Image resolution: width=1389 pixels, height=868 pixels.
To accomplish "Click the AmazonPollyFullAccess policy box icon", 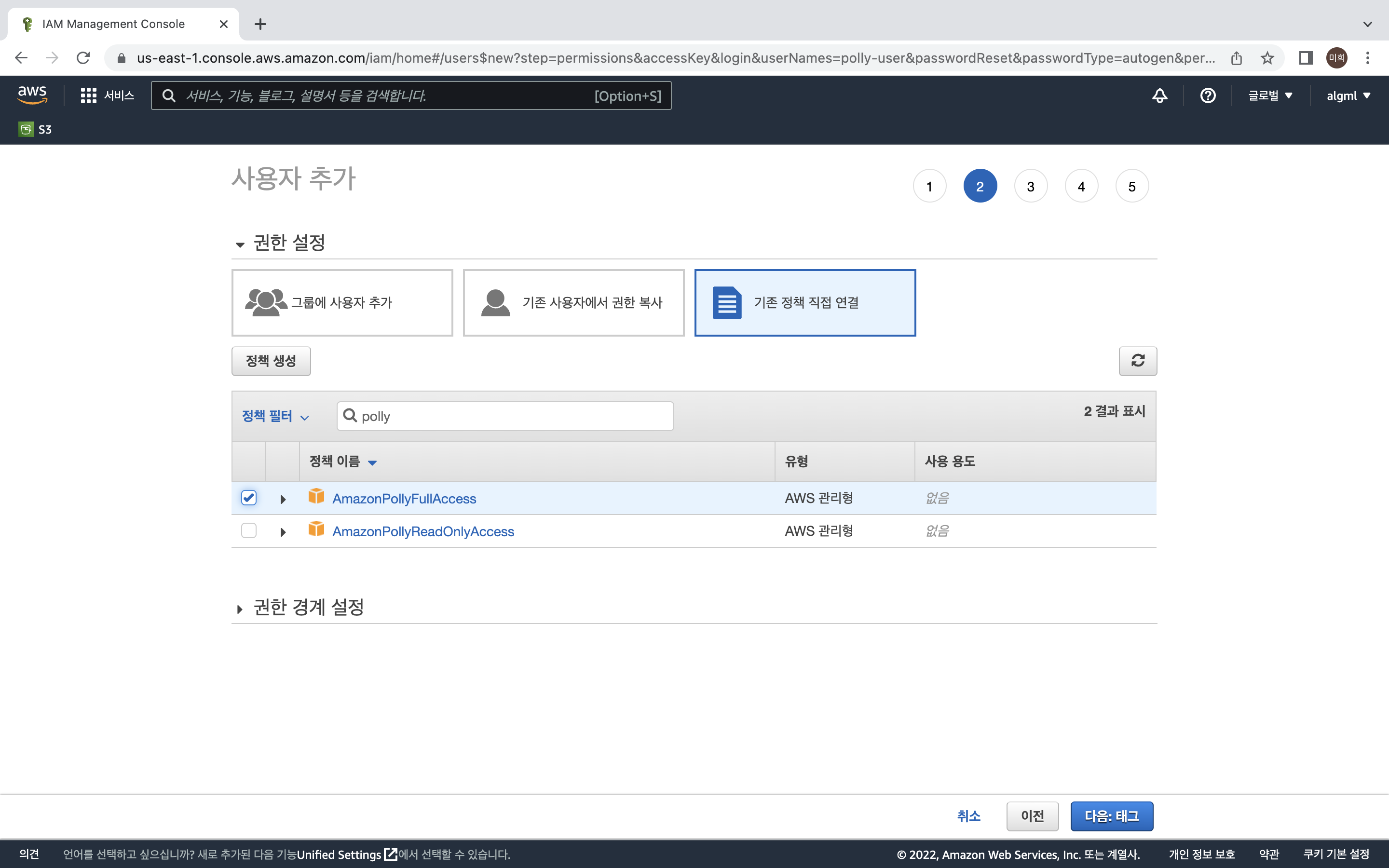I will point(316,496).
